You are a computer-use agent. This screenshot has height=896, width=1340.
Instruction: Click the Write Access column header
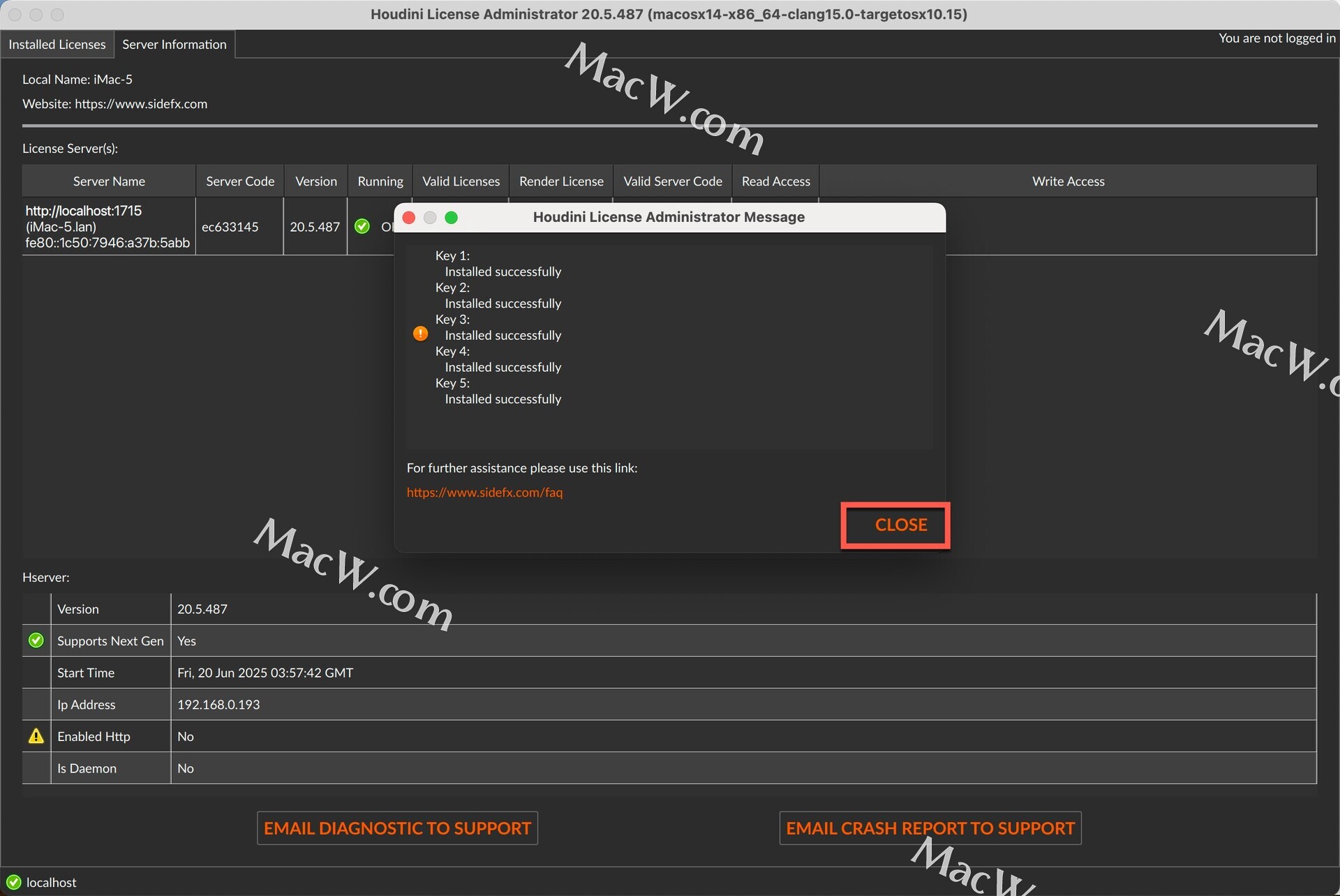1068,181
